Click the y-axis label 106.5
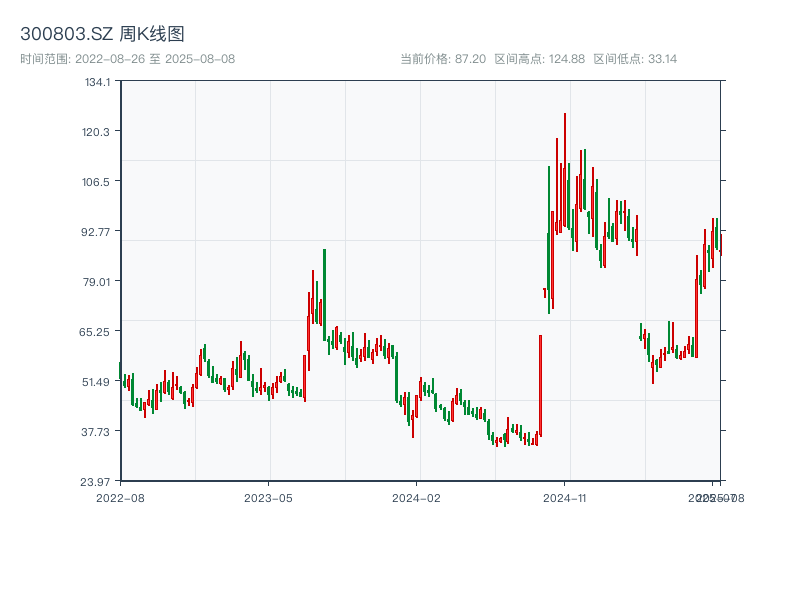The image size is (800, 600). click(x=96, y=182)
